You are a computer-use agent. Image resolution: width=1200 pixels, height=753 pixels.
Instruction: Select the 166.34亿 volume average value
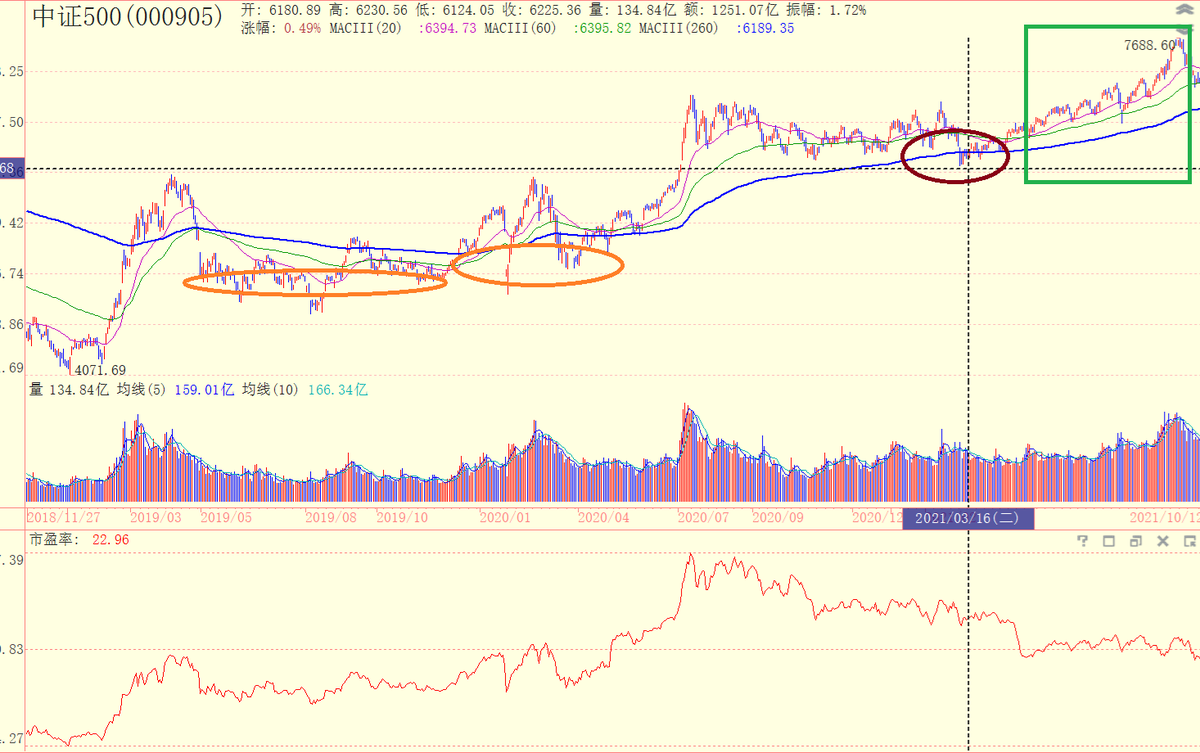(340, 389)
